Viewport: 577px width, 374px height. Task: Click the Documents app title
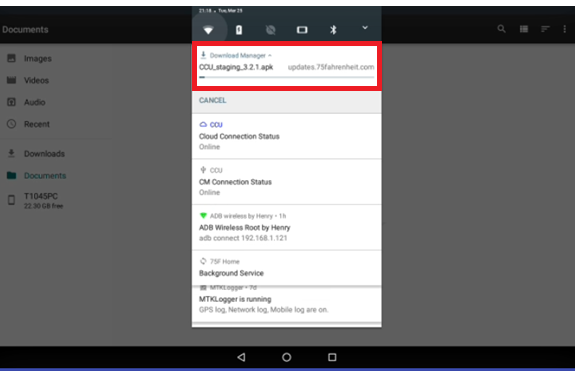pos(25,29)
